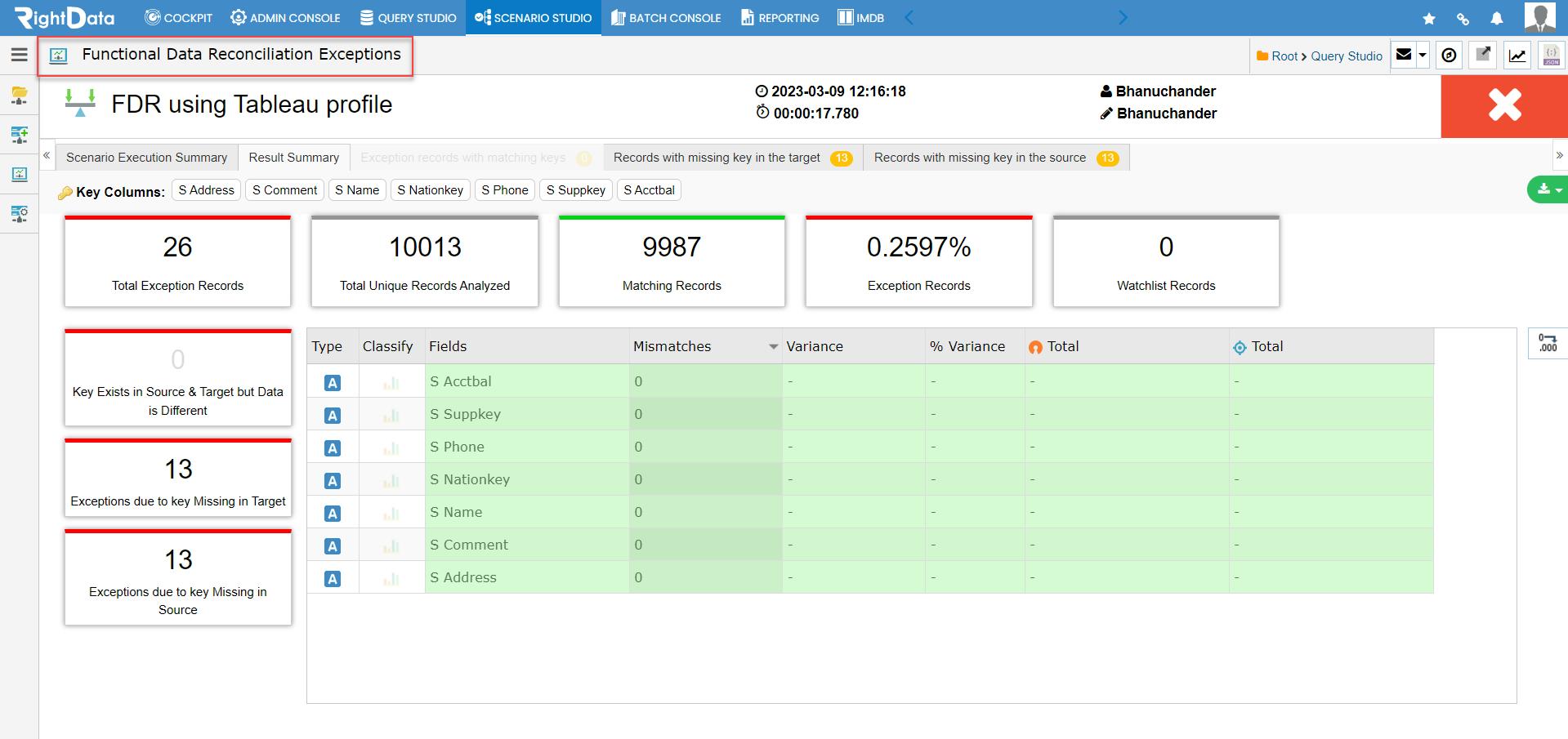This screenshot has width=1568, height=739.
Task: Click the chart results icon in sidebar
Action: (x=20, y=174)
